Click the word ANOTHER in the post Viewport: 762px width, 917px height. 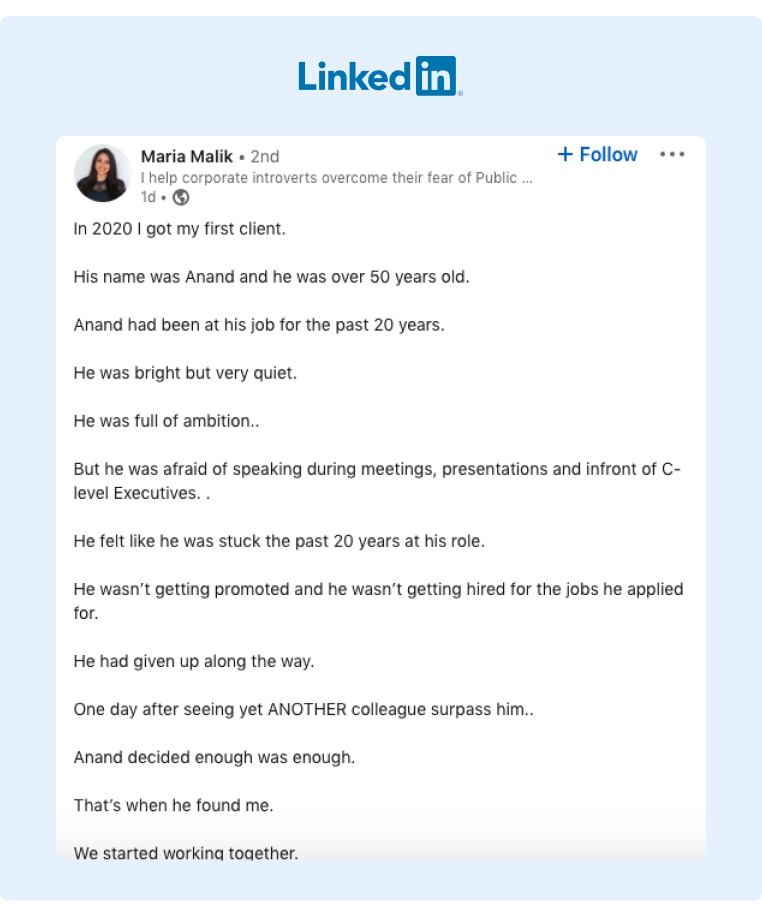(307, 709)
